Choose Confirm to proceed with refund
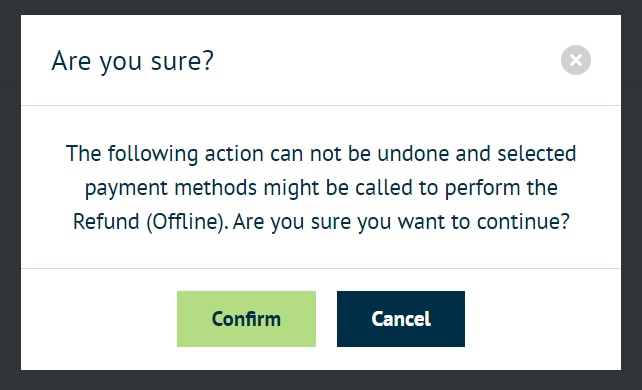The width and height of the screenshot is (642, 390). (x=246, y=319)
